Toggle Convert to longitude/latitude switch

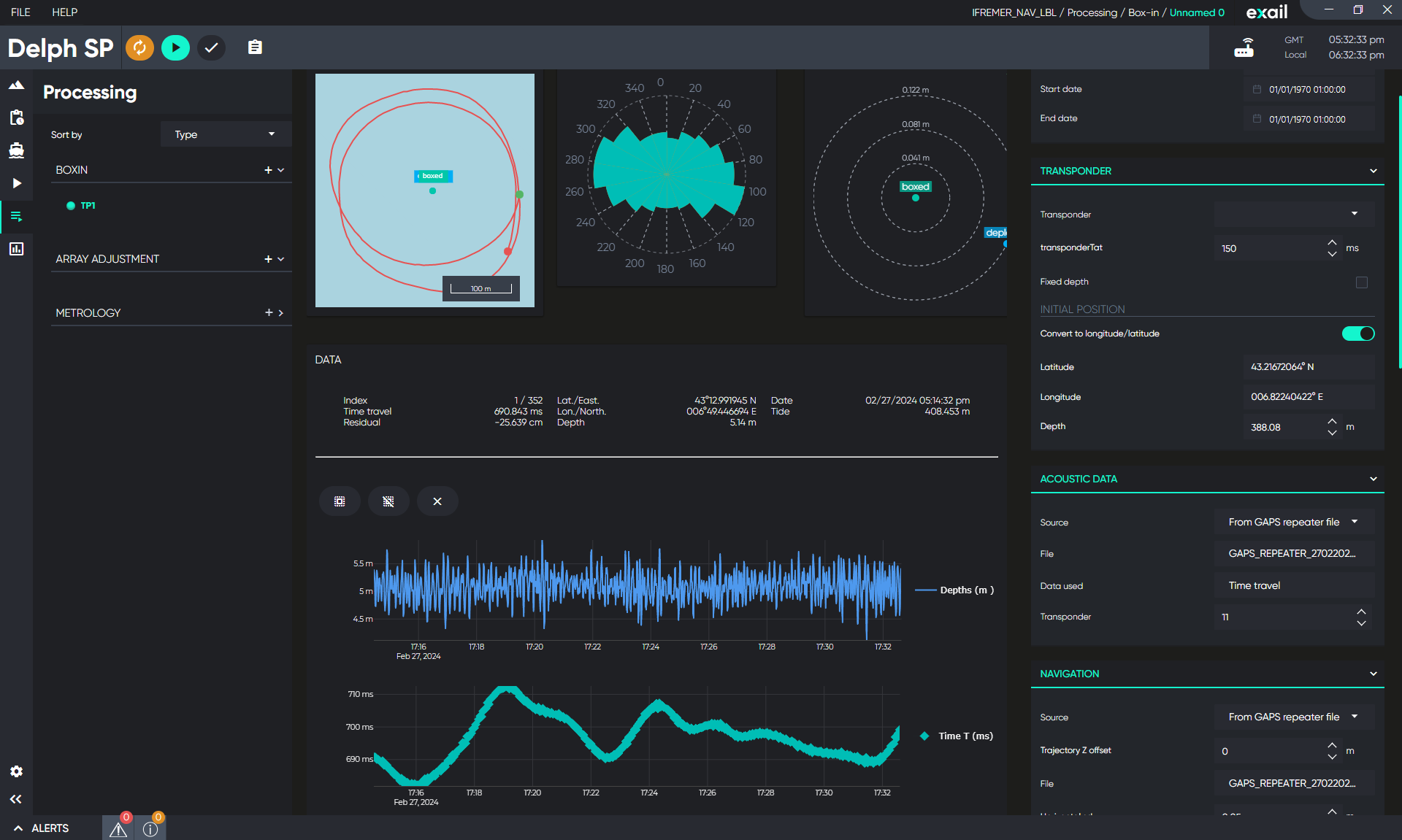[1358, 334]
